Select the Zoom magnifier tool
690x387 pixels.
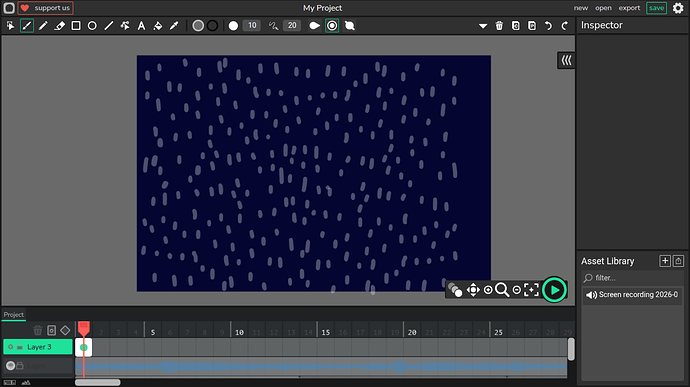click(502, 290)
